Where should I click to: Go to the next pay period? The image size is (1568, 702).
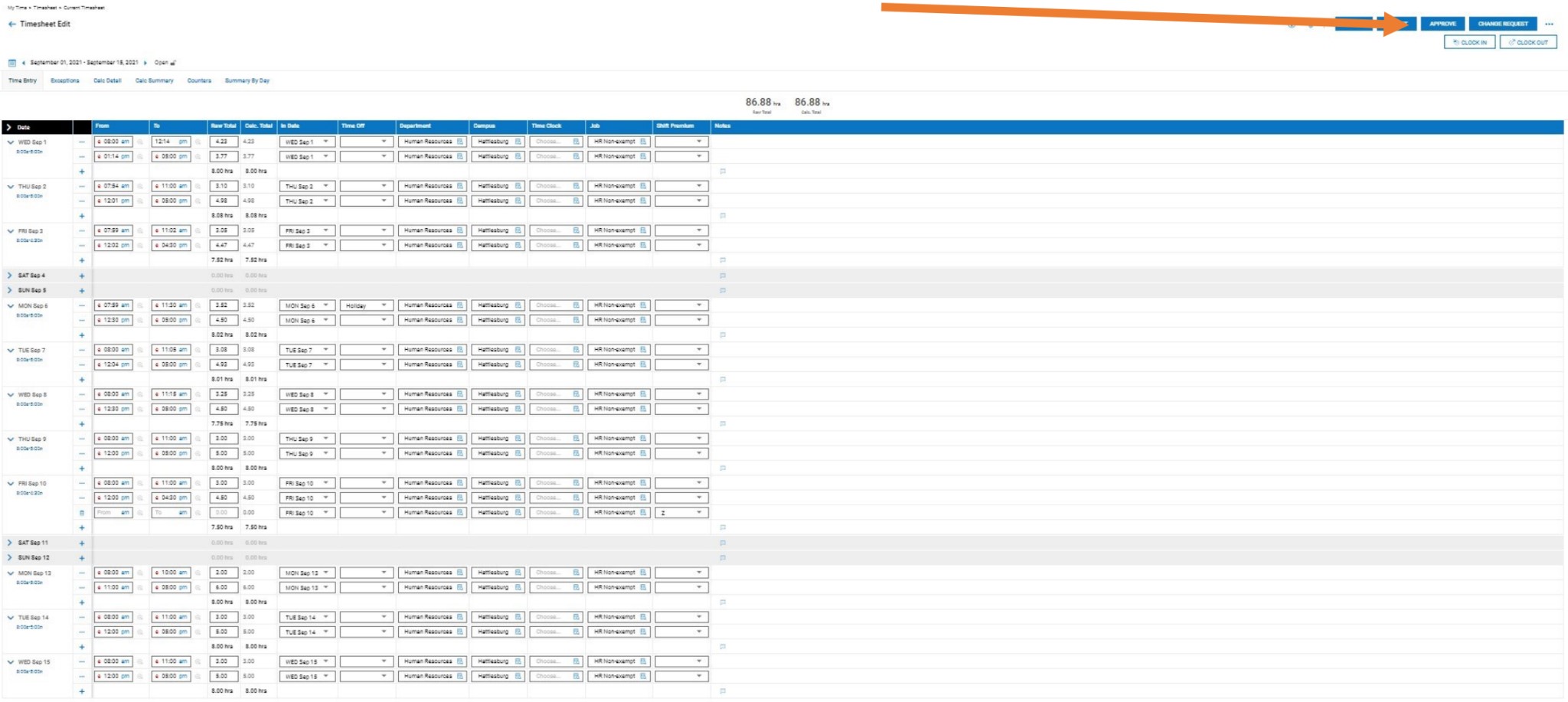tap(145, 63)
